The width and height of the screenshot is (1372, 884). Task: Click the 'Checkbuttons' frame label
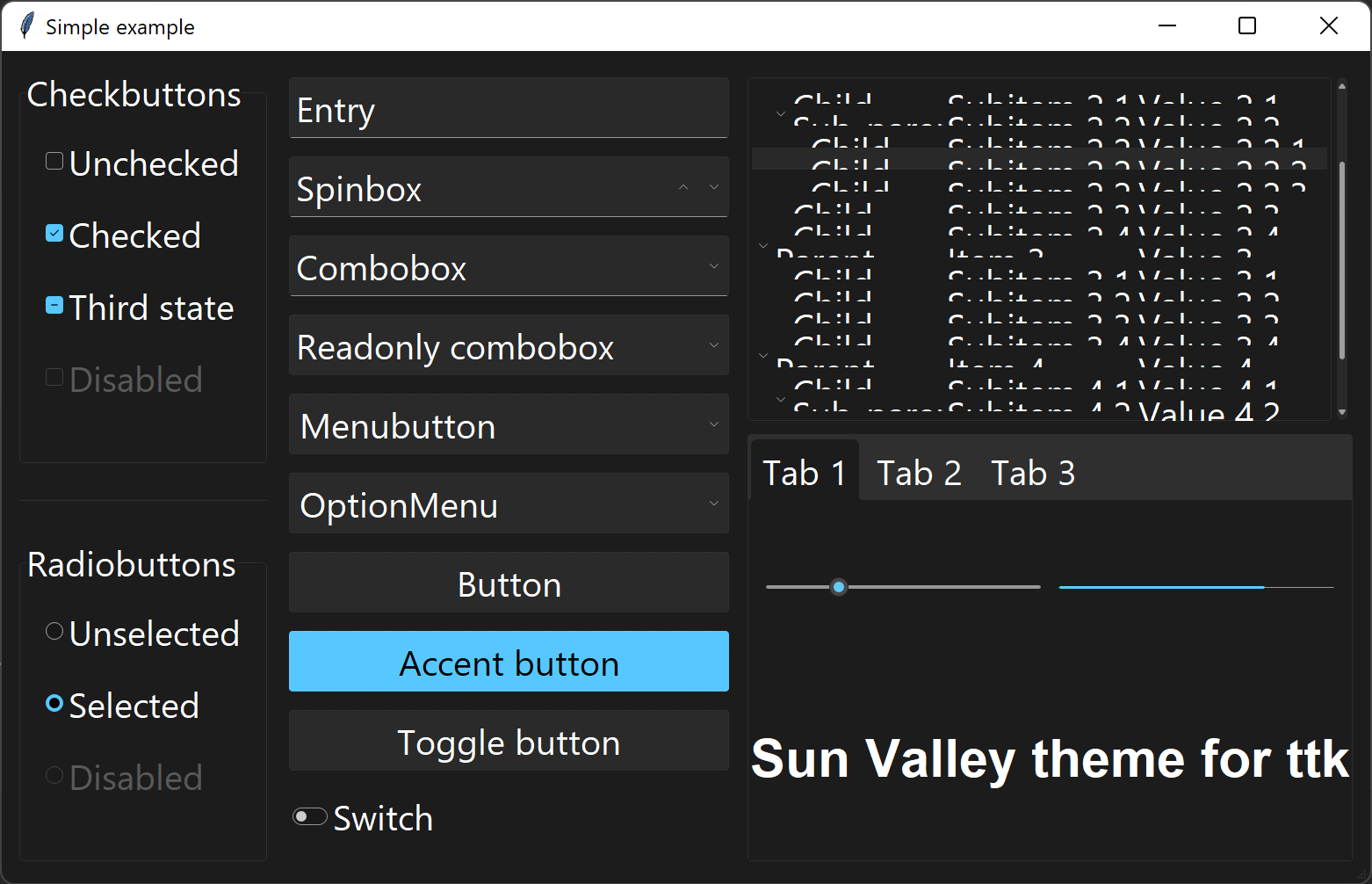tap(134, 94)
